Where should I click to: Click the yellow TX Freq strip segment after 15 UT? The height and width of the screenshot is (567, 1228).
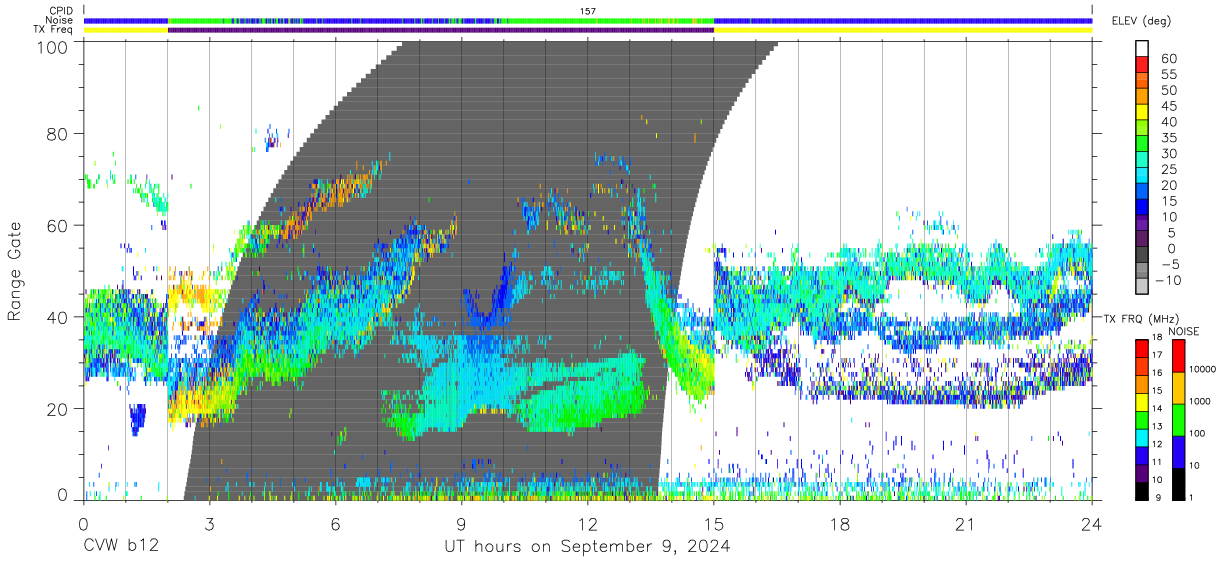click(x=903, y=30)
